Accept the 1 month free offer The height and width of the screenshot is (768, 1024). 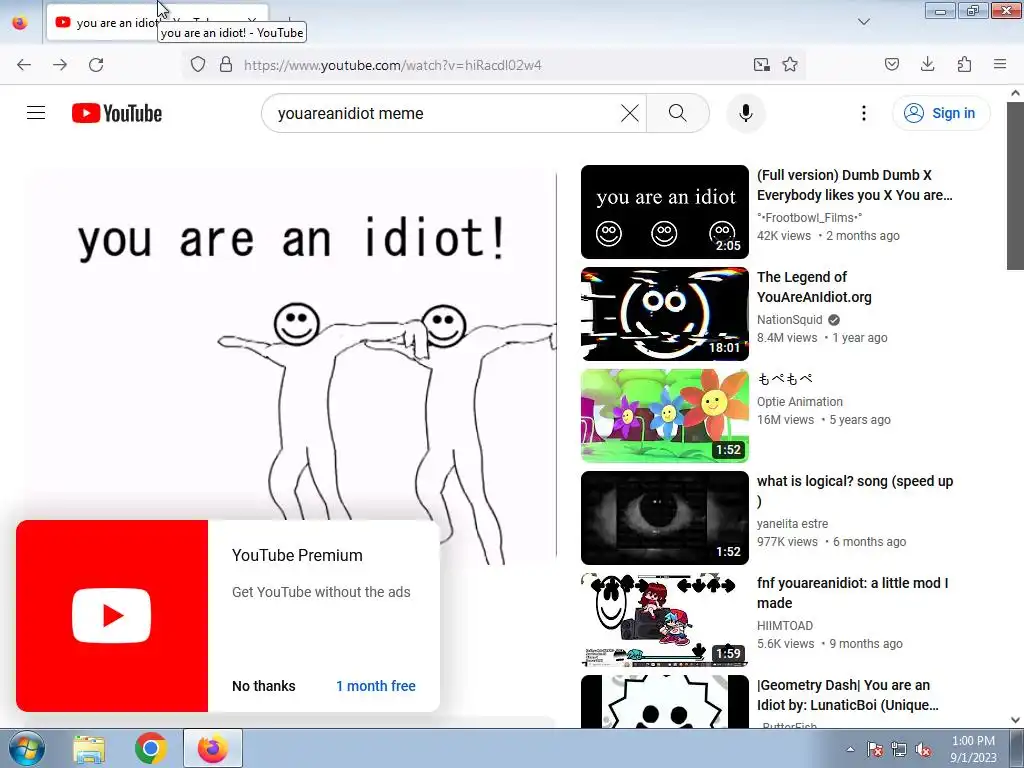coord(376,686)
